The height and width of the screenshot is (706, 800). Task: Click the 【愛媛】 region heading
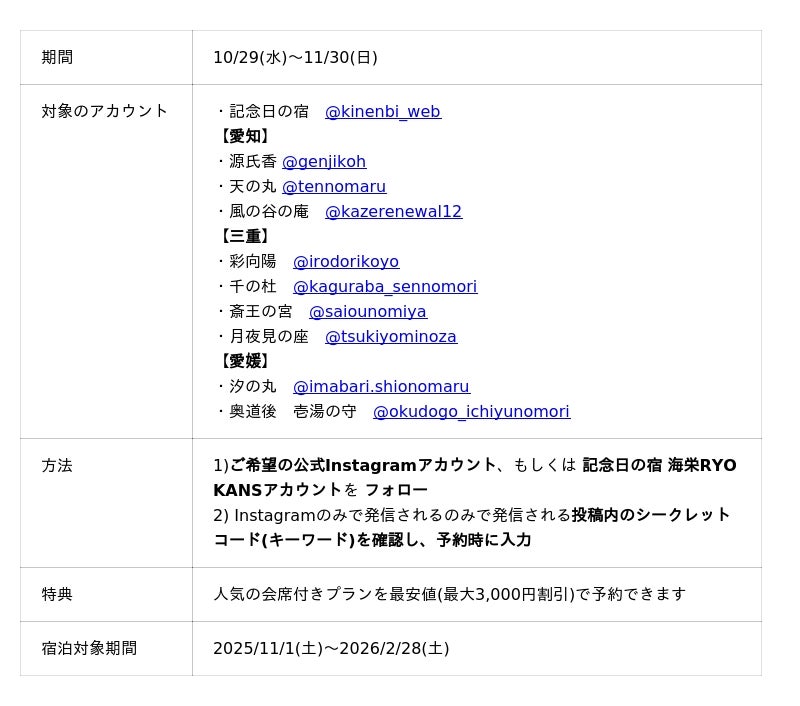tap(244, 362)
